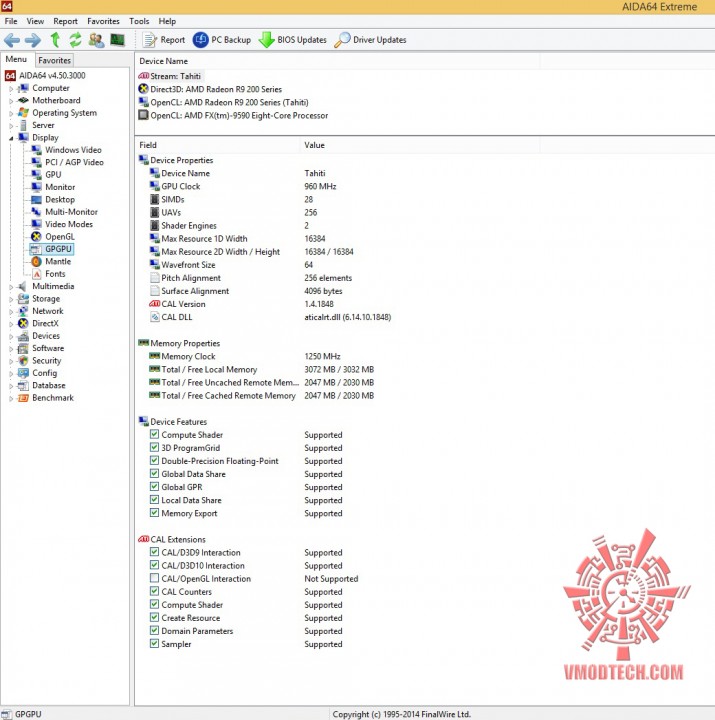Click the GPU Clock row icon
Viewport: 715px width, 720px height.
[155, 186]
